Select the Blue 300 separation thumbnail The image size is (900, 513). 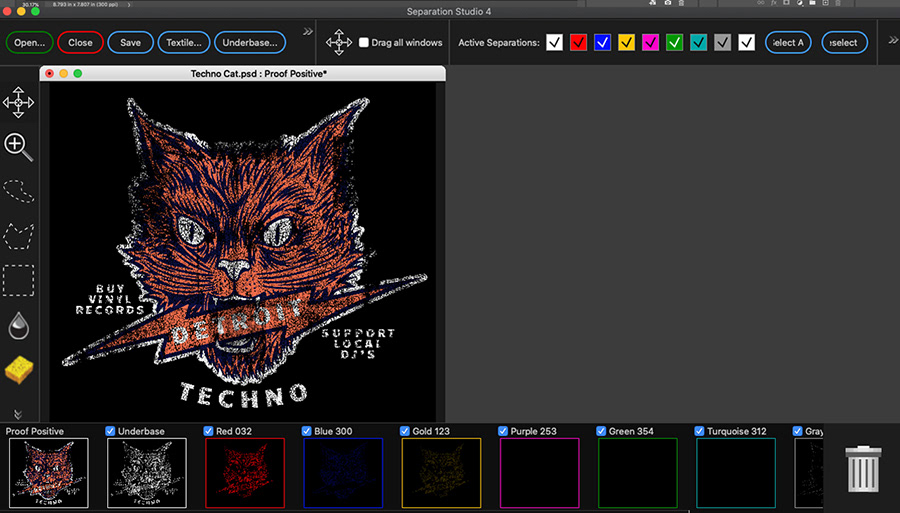tap(343, 473)
